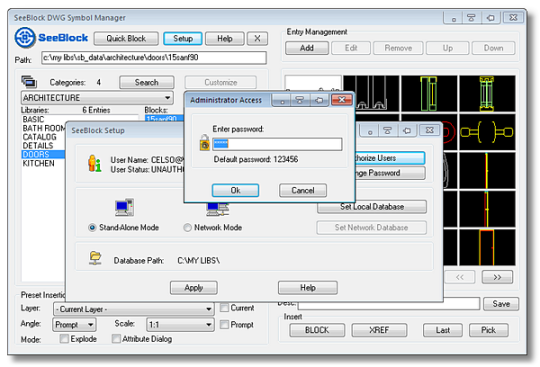Image resolution: width=540 pixels, height=367 pixels.
Task: Select the CATALOG library
Action: tap(39, 137)
